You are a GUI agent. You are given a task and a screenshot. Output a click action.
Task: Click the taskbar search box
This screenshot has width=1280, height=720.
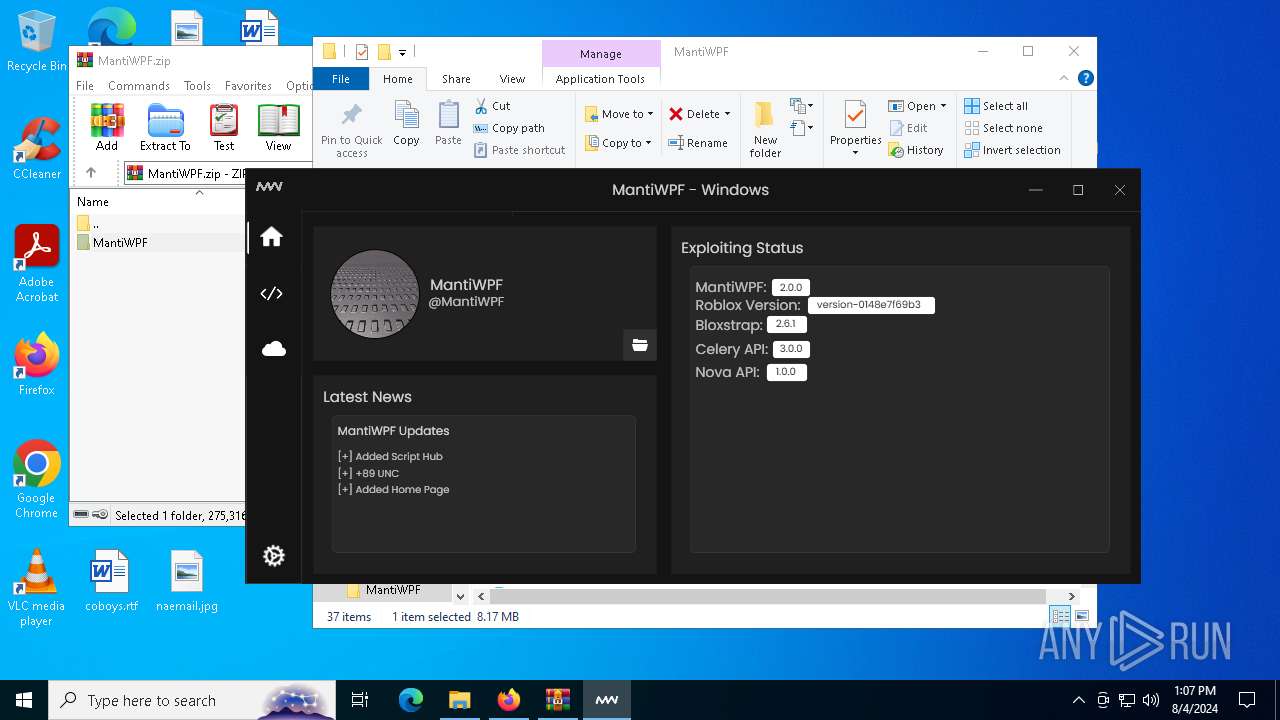coord(192,700)
